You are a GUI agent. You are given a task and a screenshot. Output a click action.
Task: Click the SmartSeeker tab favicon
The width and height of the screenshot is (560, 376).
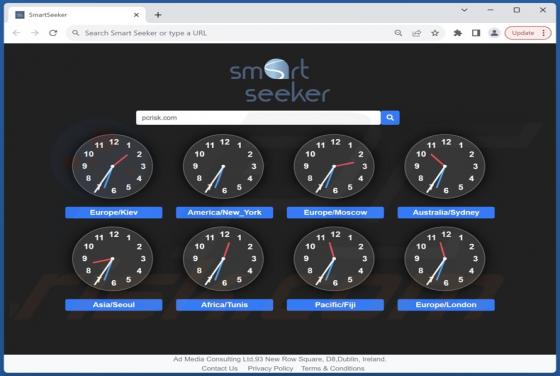(x=20, y=15)
